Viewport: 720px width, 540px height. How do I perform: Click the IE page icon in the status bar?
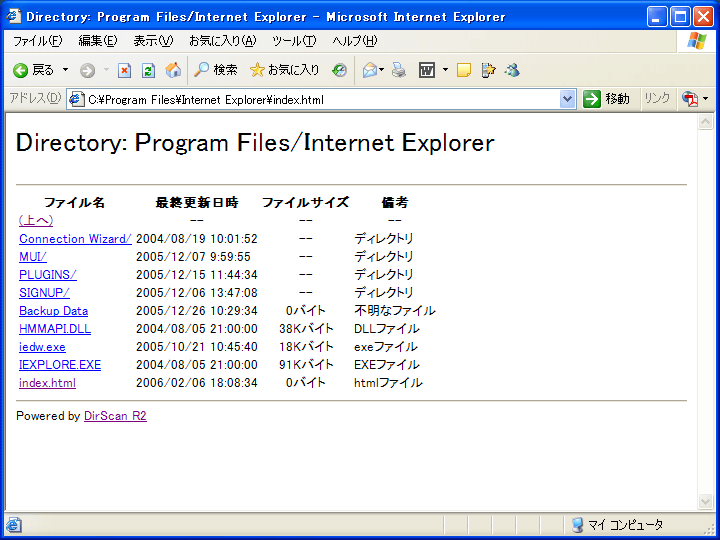[x=14, y=524]
